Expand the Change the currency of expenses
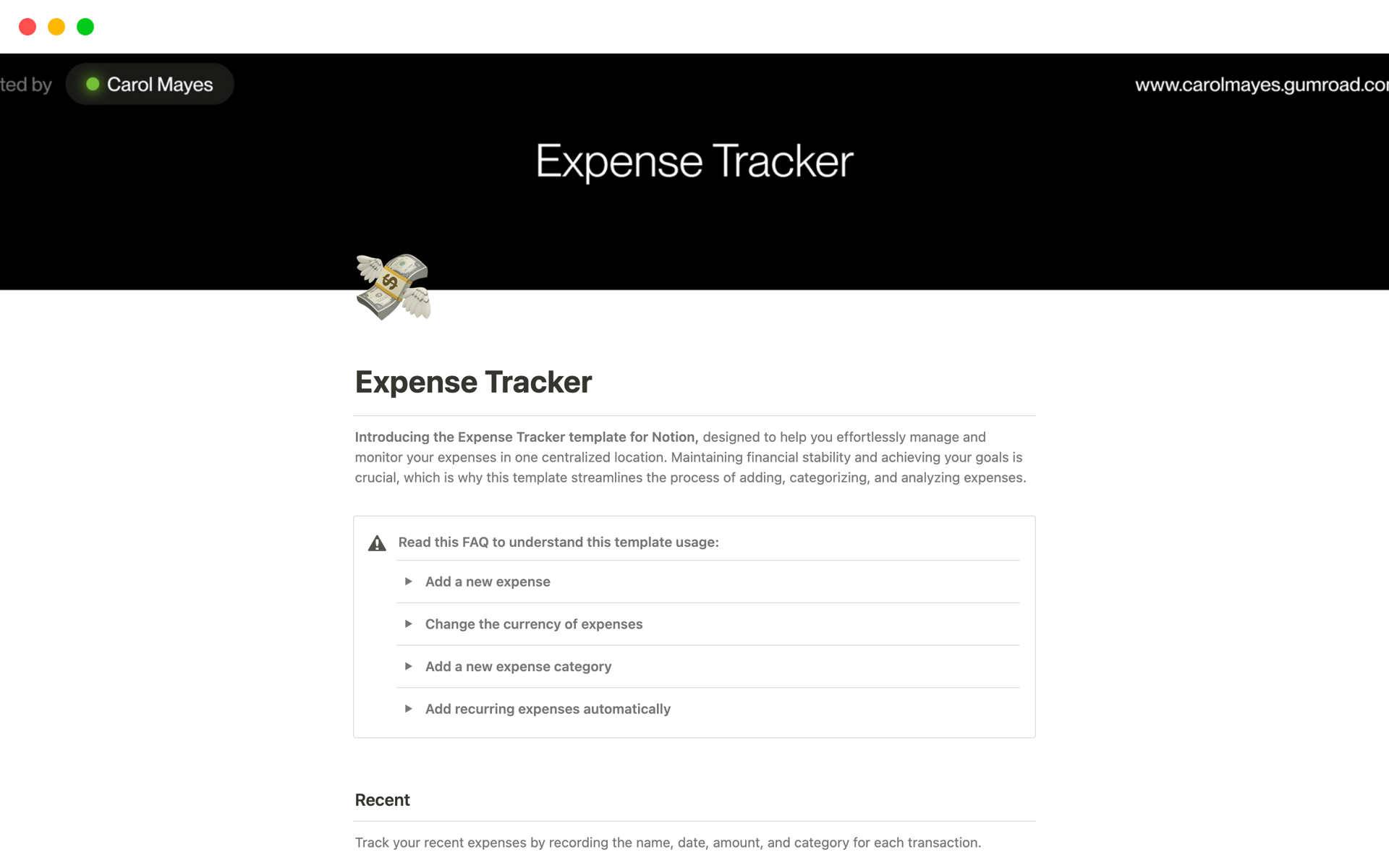The height and width of the screenshot is (868, 1389). click(408, 624)
